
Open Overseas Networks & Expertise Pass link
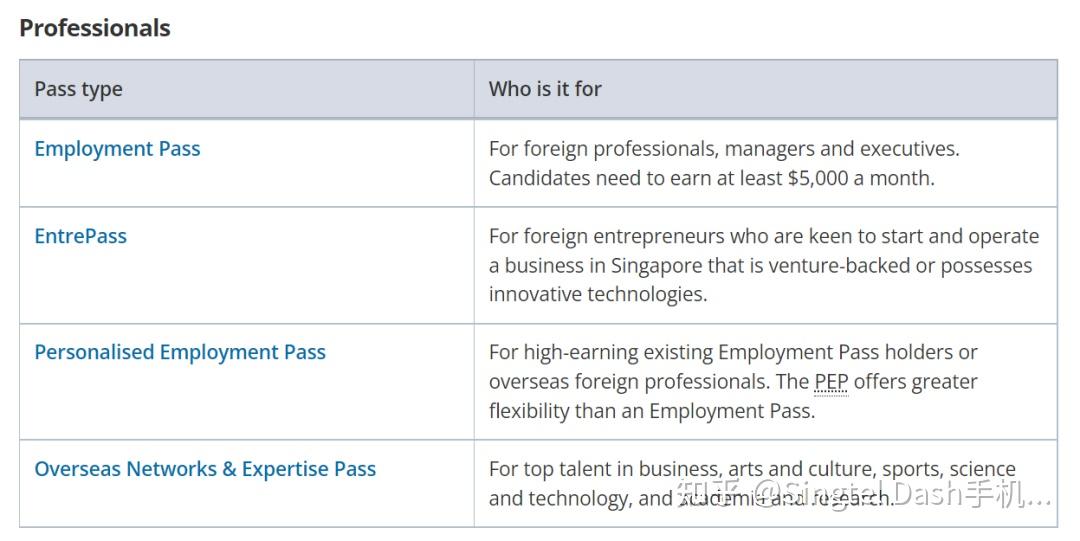(x=205, y=470)
